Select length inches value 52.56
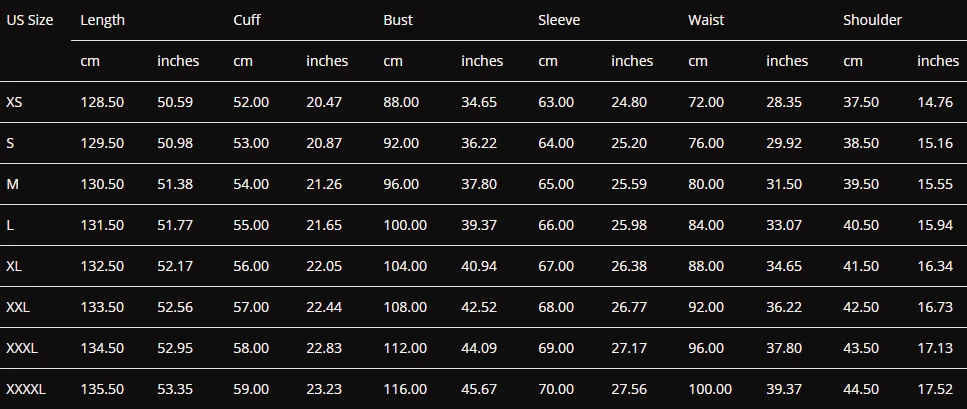This screenshot has height=409, width=967. 175,307
